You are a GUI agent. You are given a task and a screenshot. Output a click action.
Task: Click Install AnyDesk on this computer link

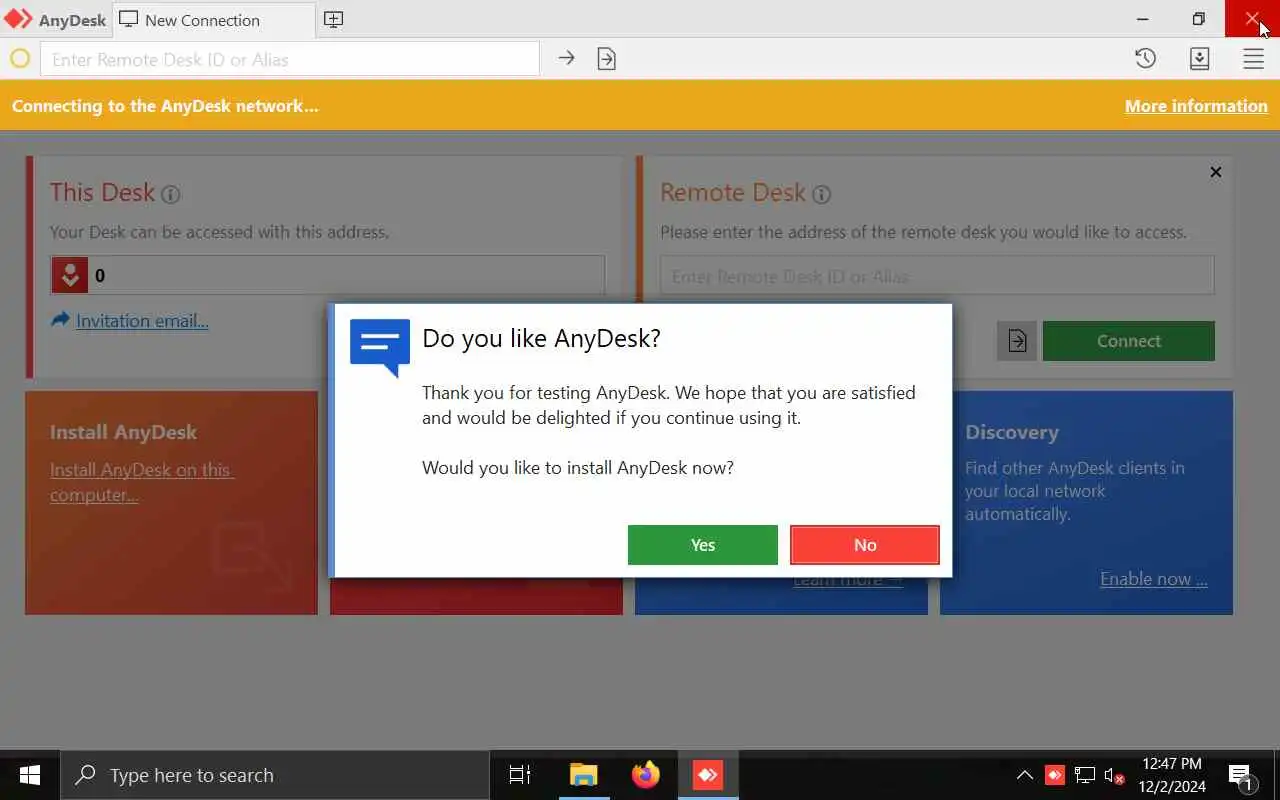pos(141,482)
